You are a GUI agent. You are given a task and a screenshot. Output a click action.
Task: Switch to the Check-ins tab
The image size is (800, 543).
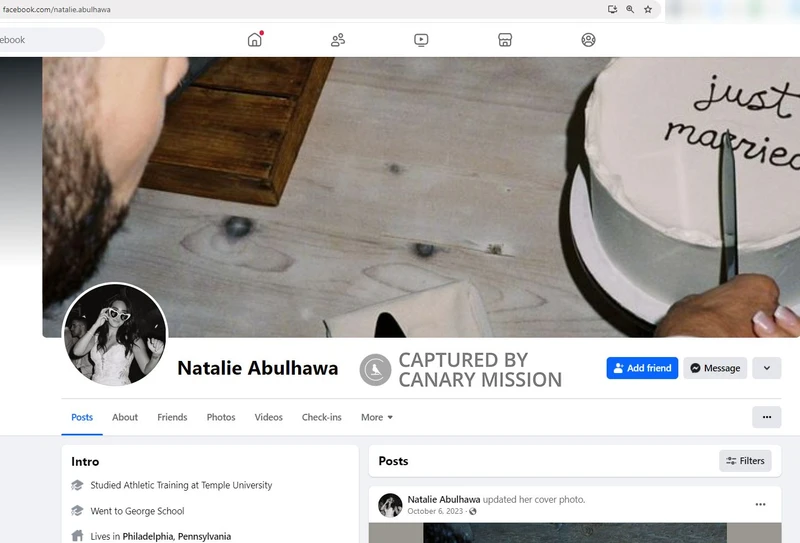[x=321, y=417]
